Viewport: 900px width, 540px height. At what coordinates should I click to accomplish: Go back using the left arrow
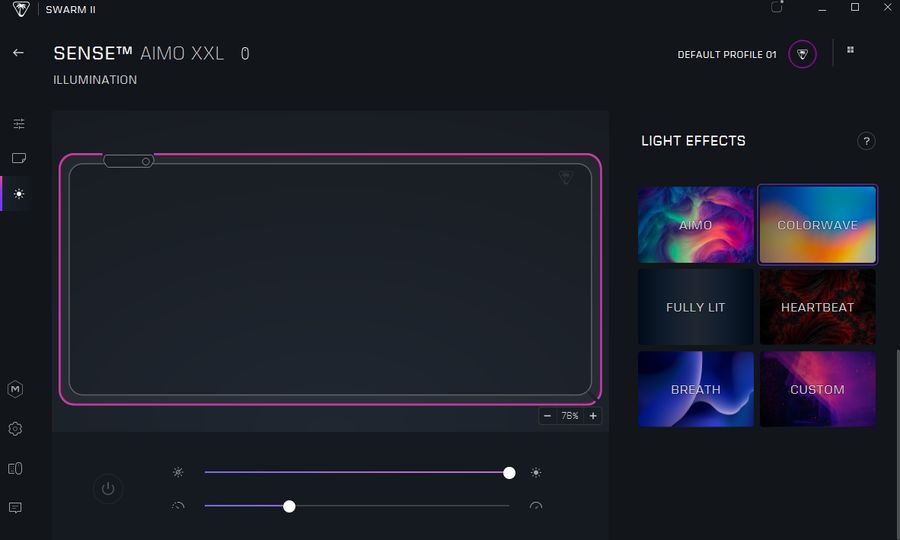point(18,53)
